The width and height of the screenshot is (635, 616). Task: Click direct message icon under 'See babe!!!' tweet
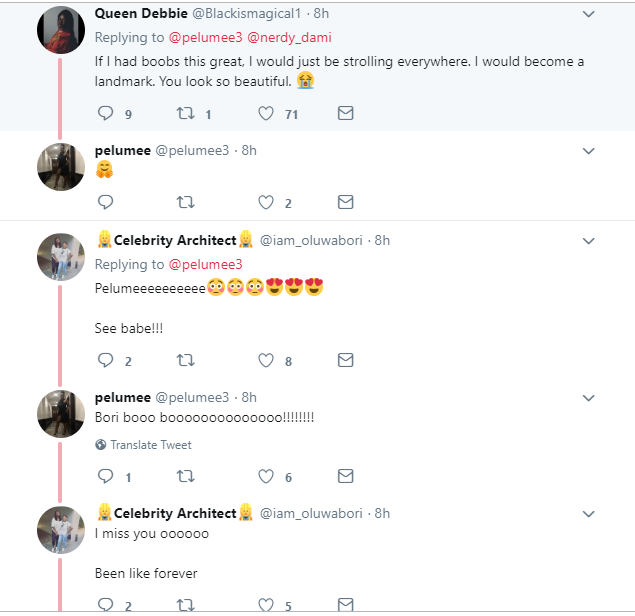click(x=345, y=361)
